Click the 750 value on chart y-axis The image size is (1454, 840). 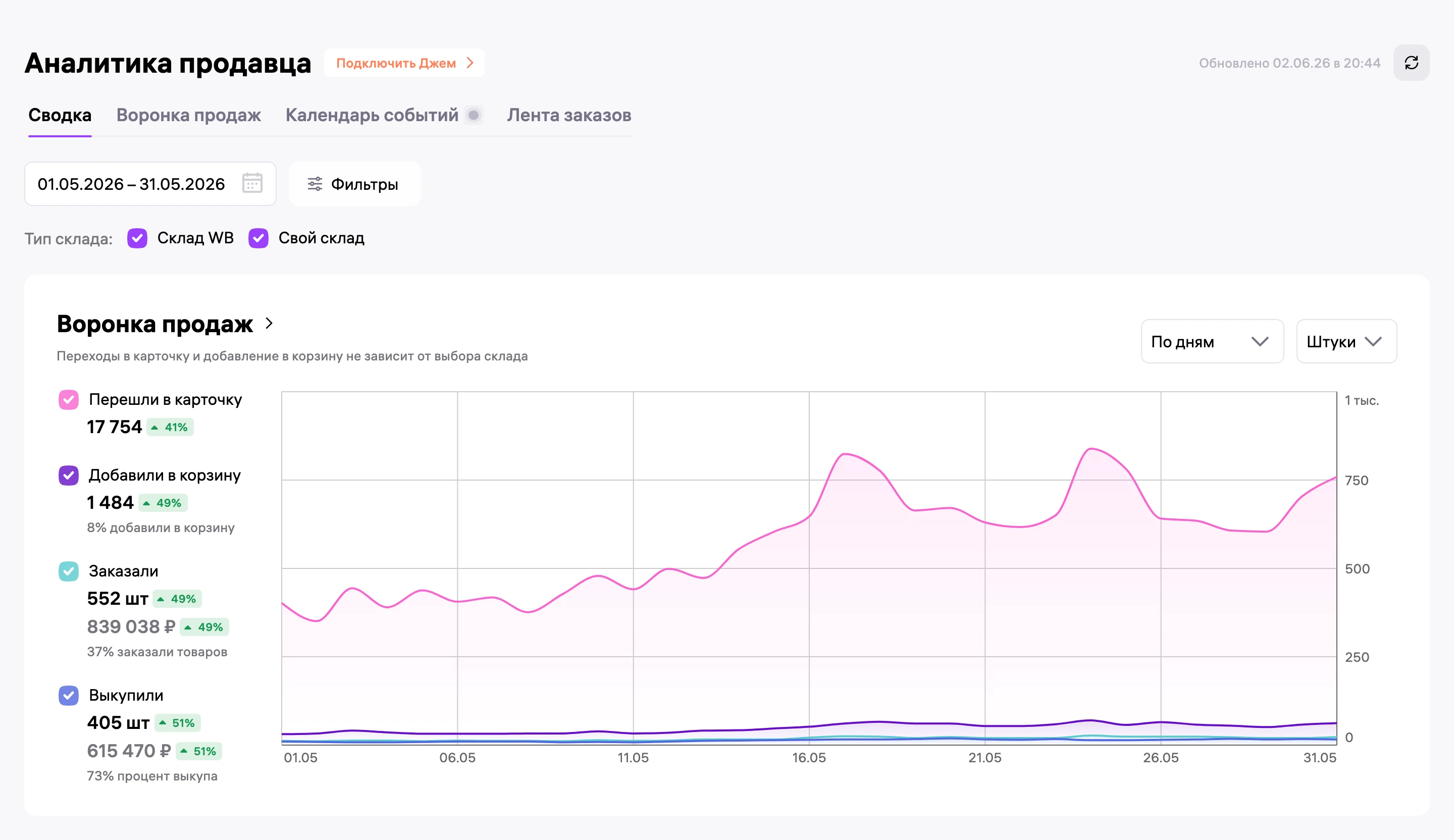pos(1357,481)
